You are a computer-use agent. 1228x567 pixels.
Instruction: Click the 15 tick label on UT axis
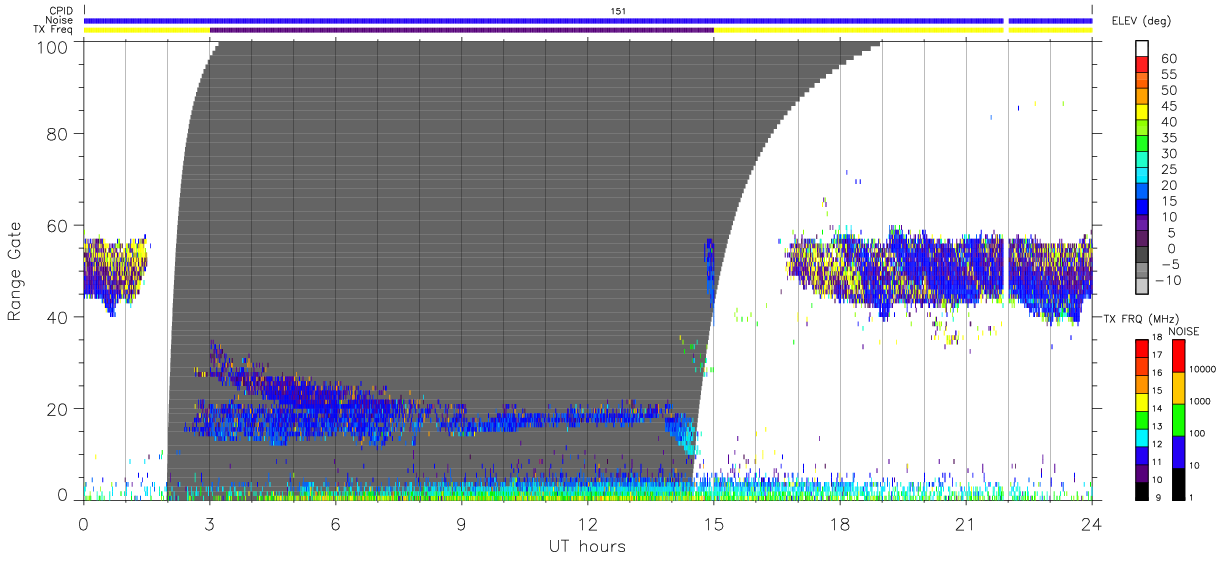click(714, 525)
